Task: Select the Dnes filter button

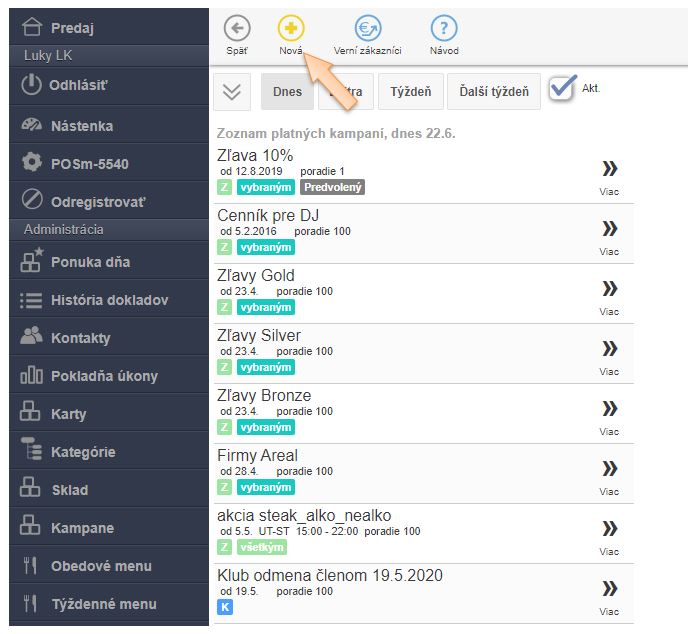Action: point(287,92)
